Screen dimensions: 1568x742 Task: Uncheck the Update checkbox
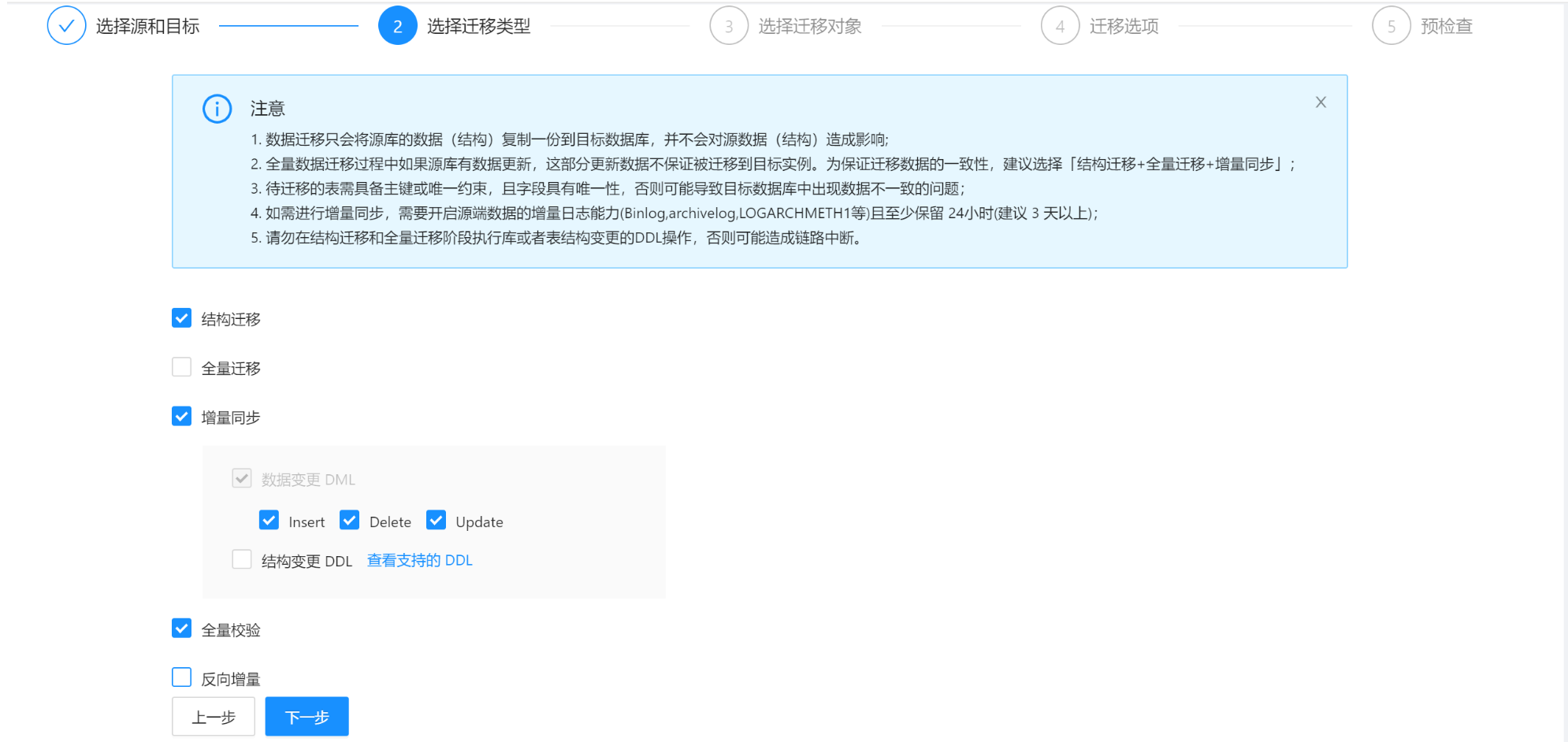pyautogui.click(x=436, y=521)
